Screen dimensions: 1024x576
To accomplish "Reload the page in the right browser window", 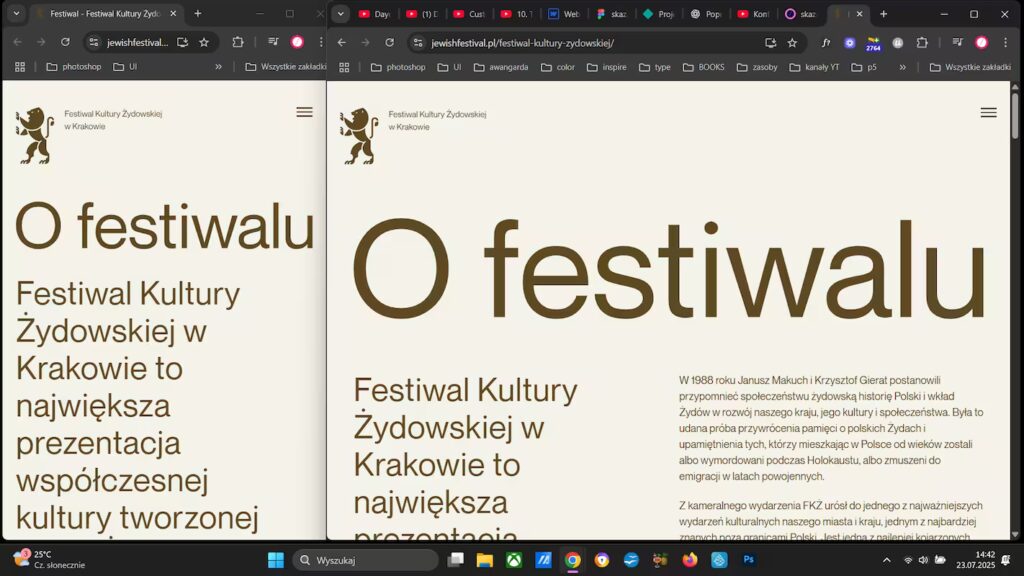I will pos(389,43).
